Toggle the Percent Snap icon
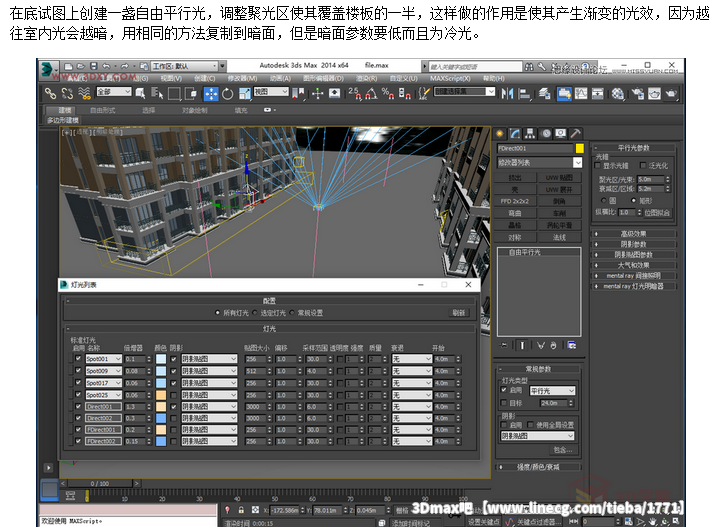The image size is (724, 527). 387,94
